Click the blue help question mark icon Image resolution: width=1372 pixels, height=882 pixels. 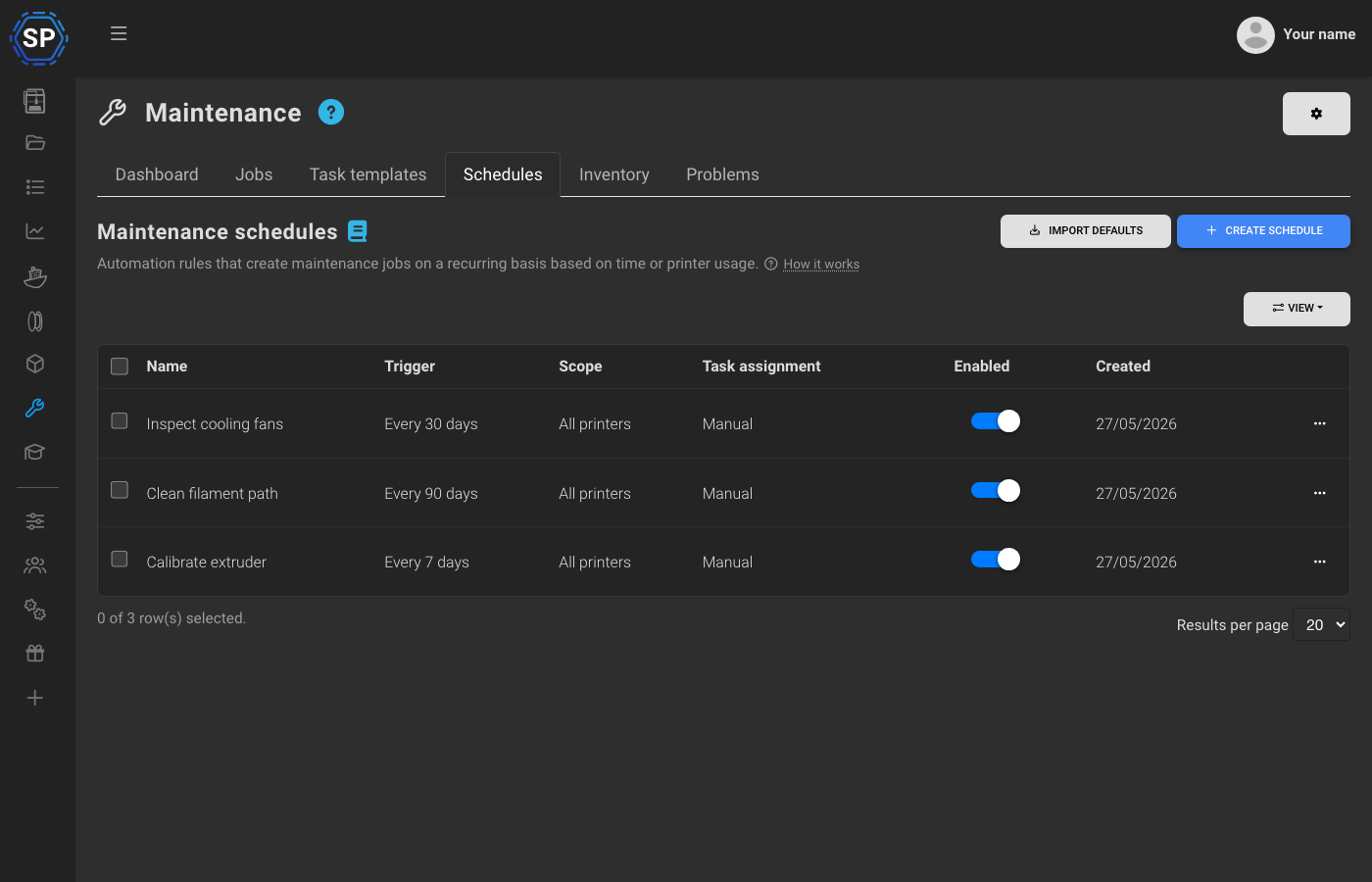point(331,112)
